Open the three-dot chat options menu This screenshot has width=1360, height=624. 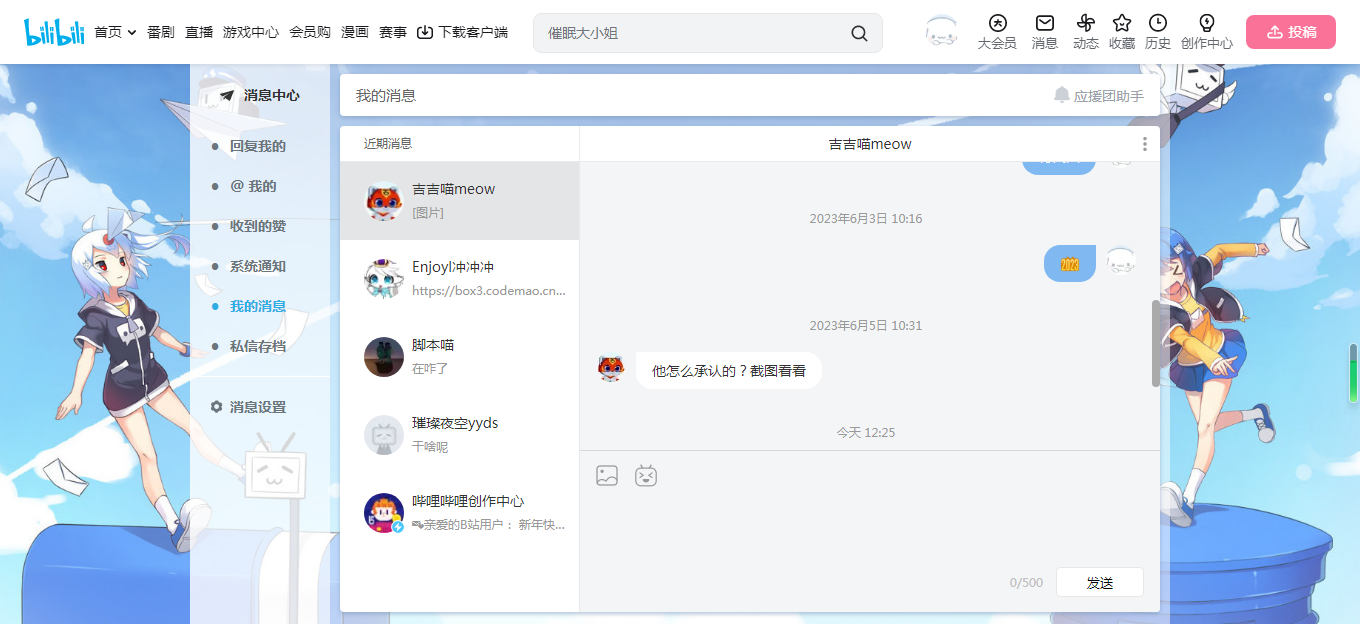(x=1145, y=144)
